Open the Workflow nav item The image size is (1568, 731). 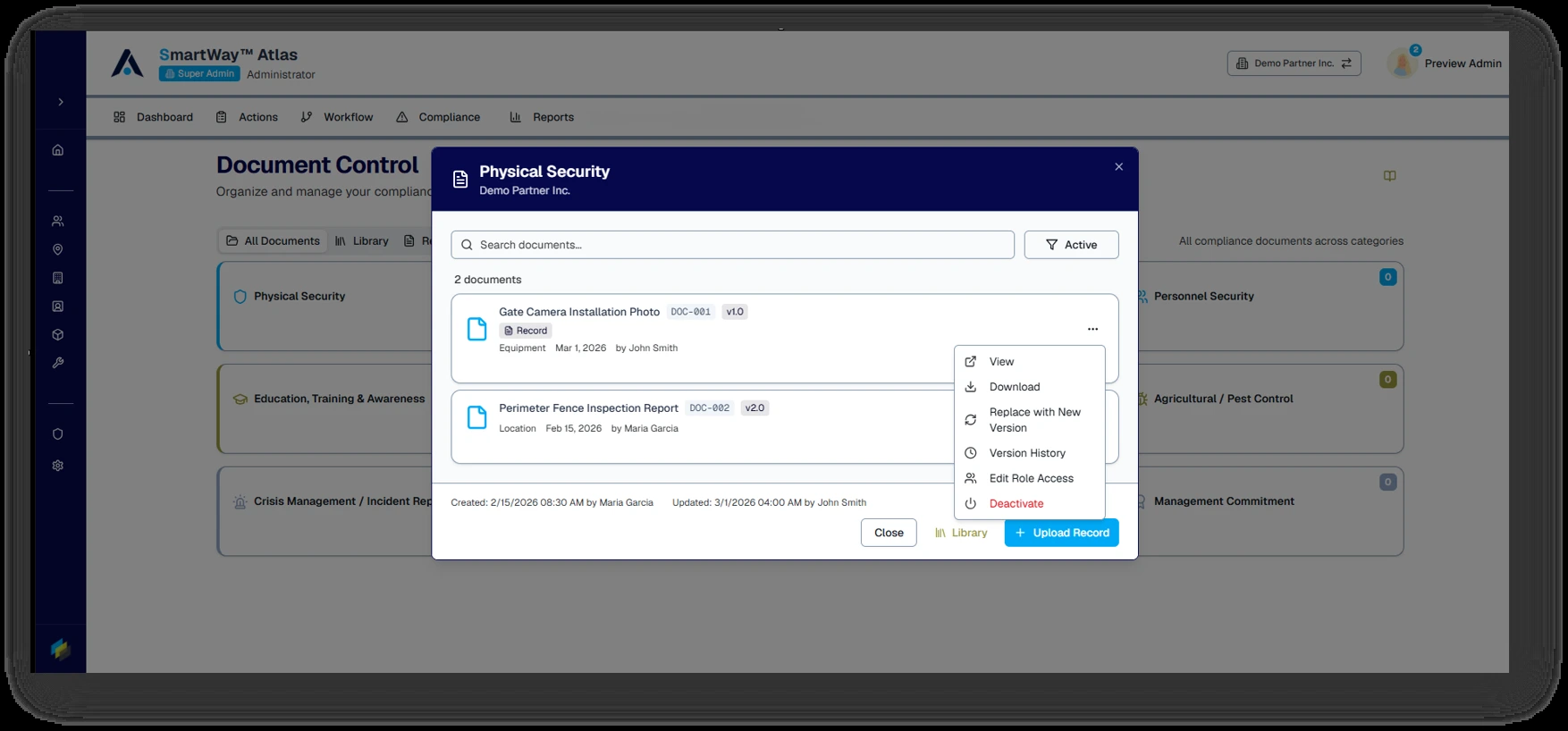(337, 117)
